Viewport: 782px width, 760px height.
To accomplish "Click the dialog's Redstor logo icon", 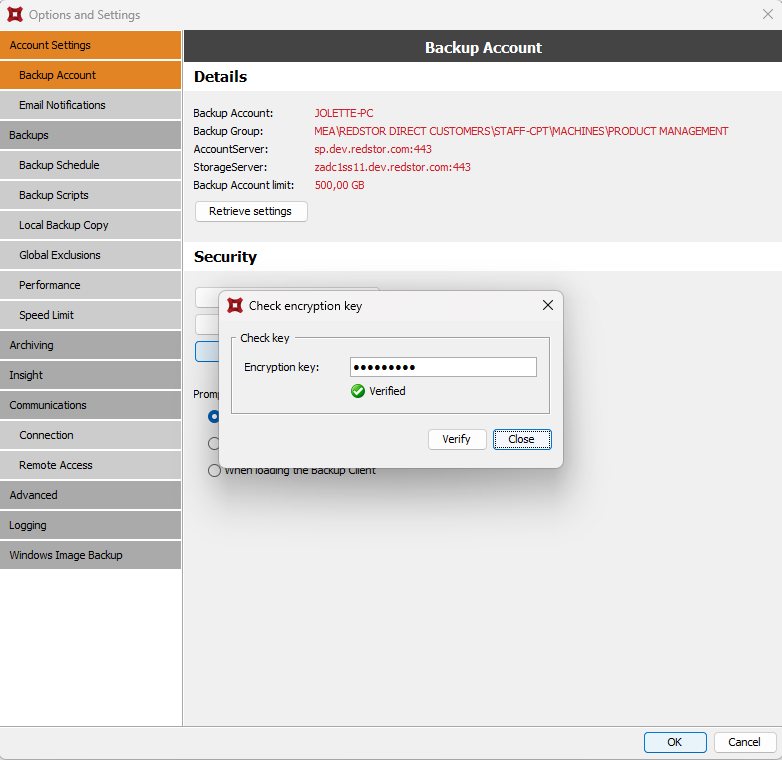I will point(235,305).
